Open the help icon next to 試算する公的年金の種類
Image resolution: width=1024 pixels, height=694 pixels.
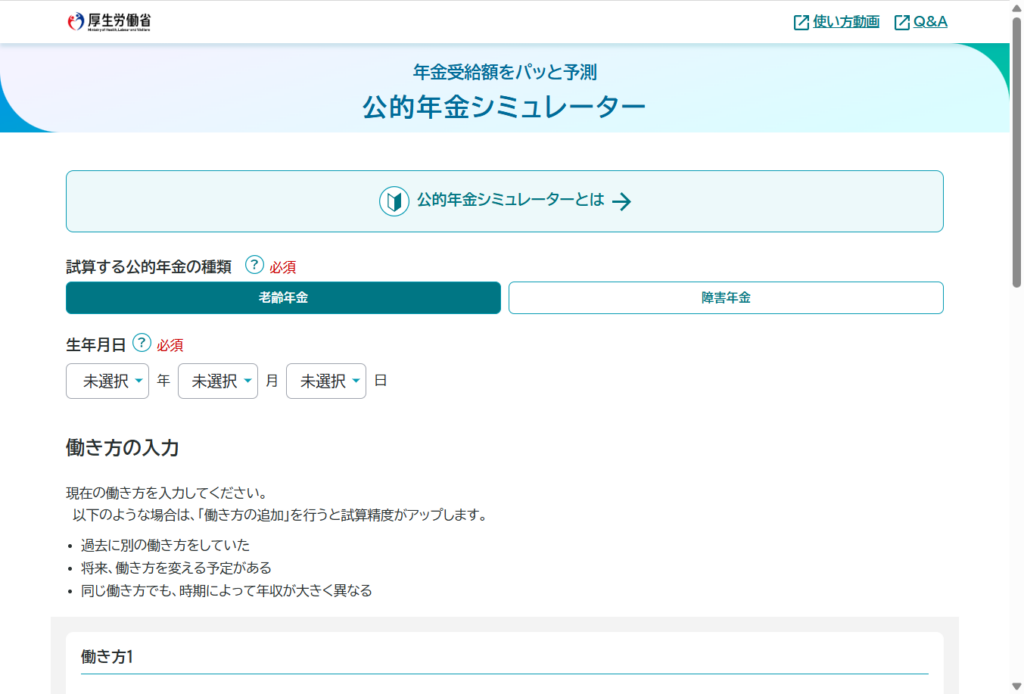click(x=253, y=266)
